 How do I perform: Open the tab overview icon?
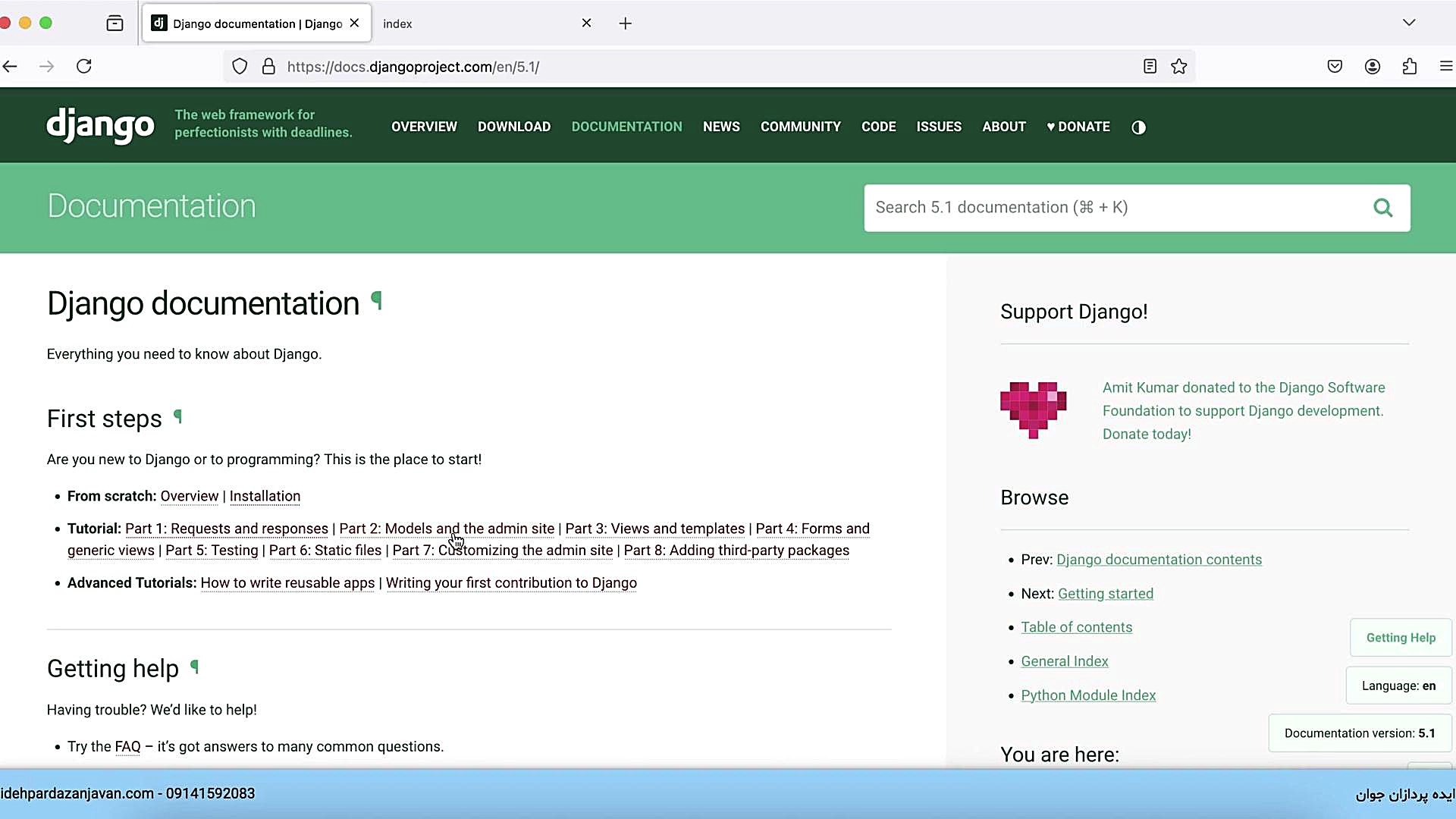(x=115, y=24)
